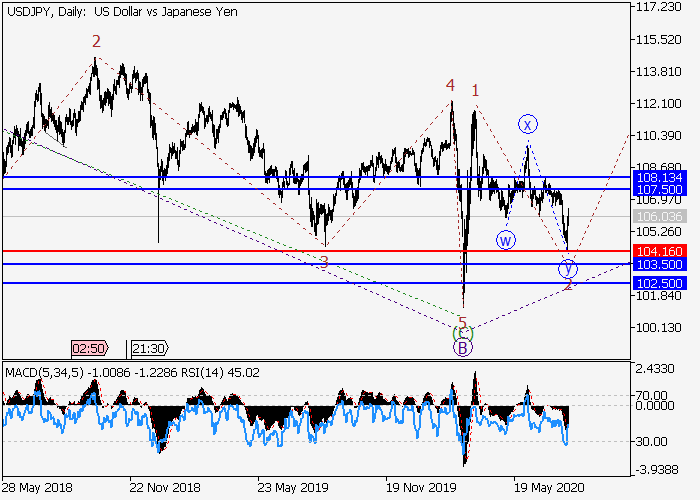Click the circled w wave label
Viewport: 700px width, 500px height.
tap(506, 240)
